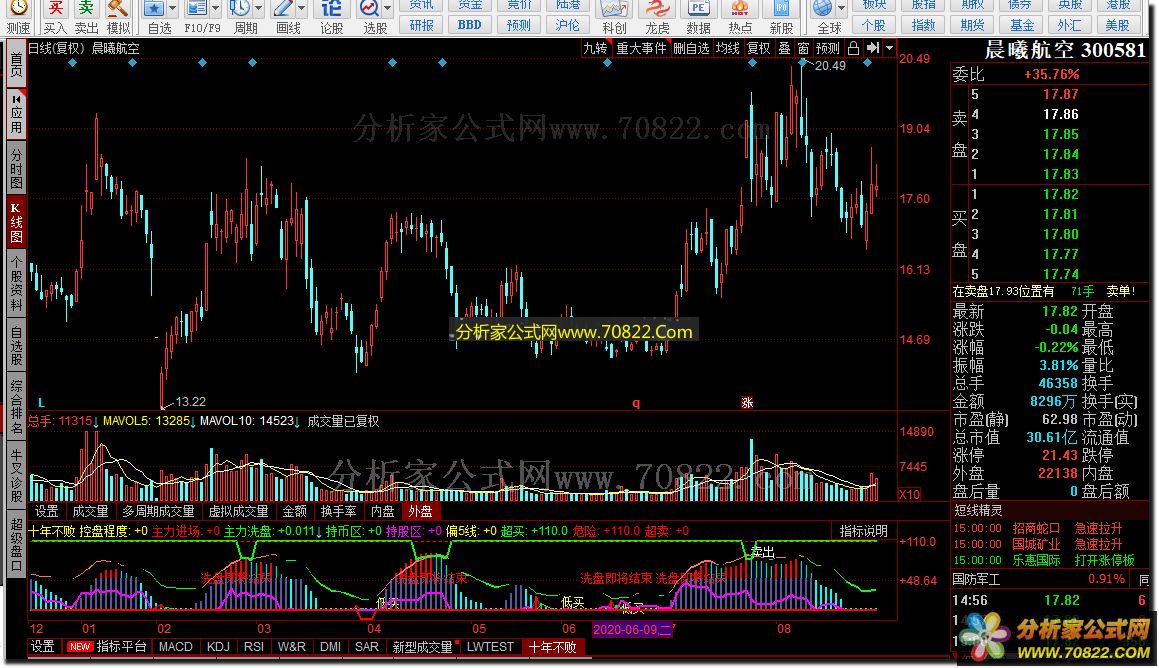Click the 卖出 sell icon

pos(86,9)
